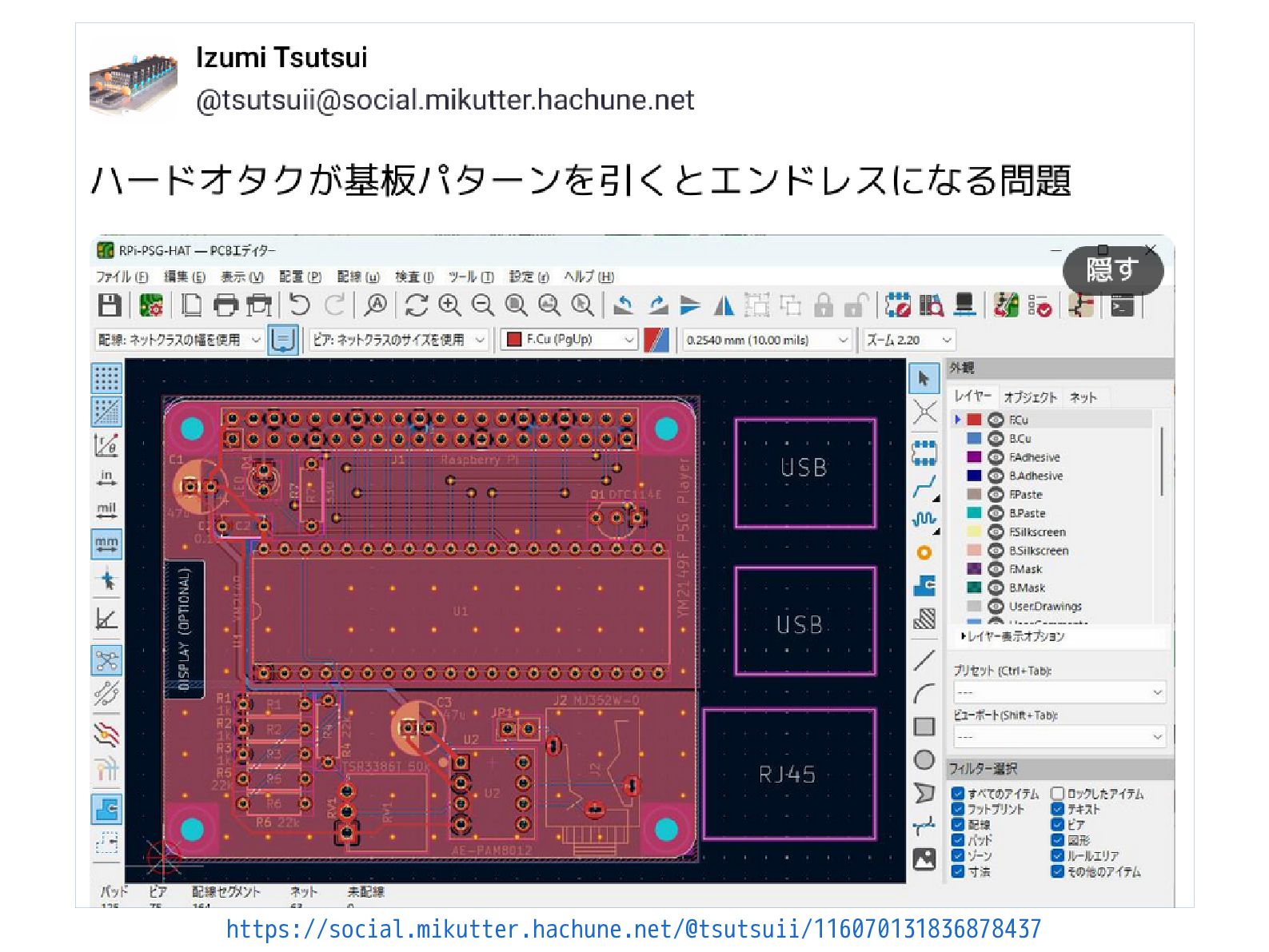Switch units to inches icon

pyautogui.click(x=106, y=478)
